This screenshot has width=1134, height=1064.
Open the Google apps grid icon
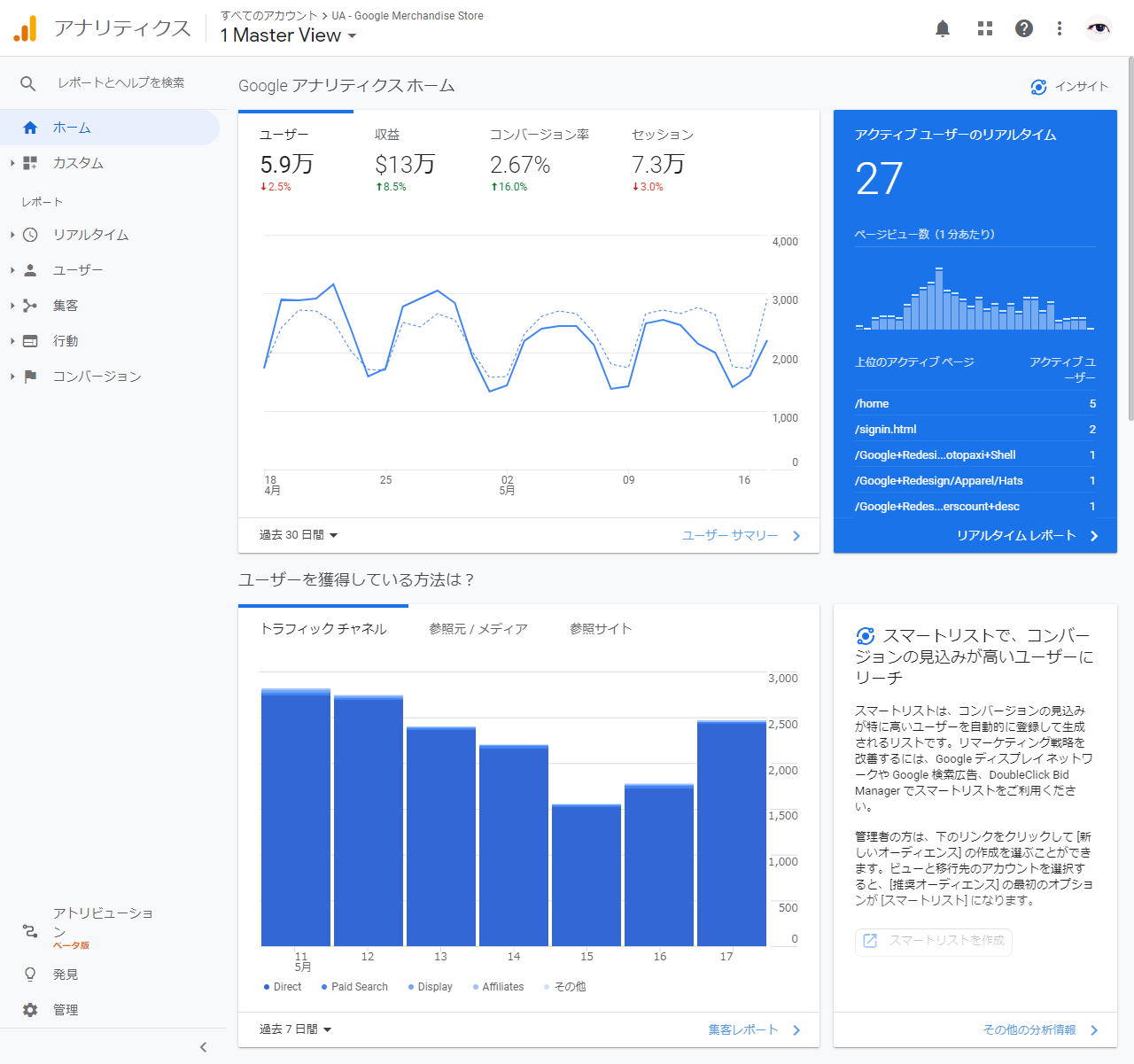tap(985, 28)
